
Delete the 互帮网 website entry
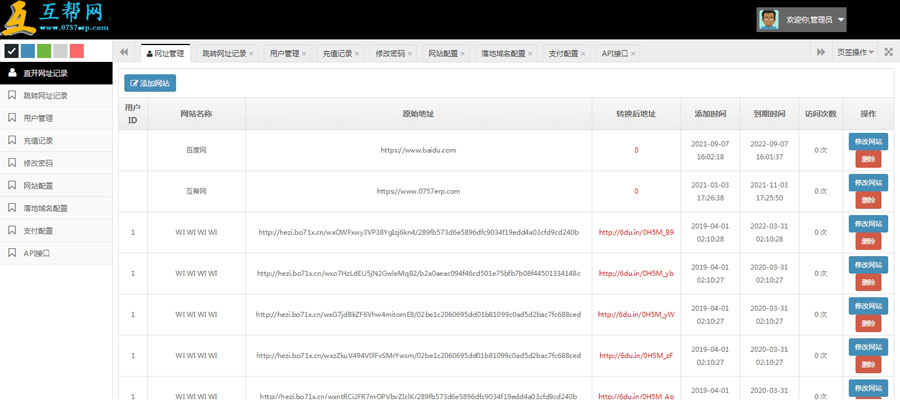click(x=868, y=200)
